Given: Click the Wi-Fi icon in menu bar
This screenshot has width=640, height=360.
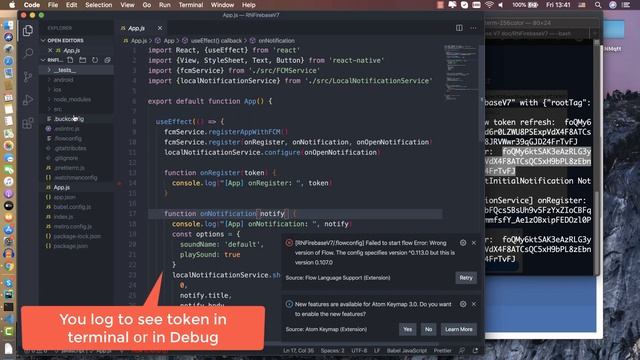Looking at the screenshot, I should (x=489, y=5).
